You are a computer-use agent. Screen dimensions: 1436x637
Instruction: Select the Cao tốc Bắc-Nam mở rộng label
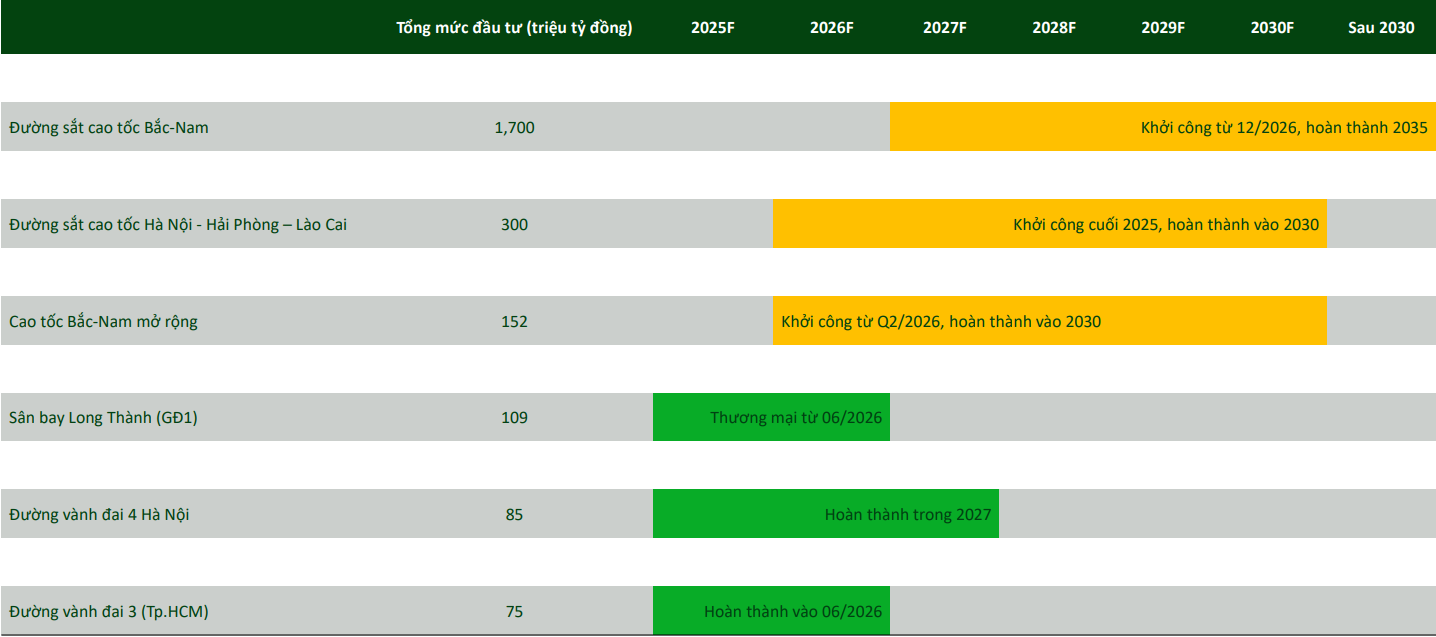point(103,322)
